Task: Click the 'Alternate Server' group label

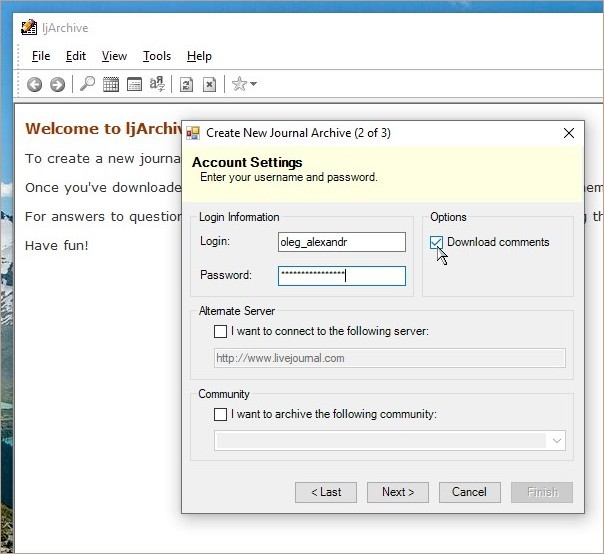Action: click(237, 311)
